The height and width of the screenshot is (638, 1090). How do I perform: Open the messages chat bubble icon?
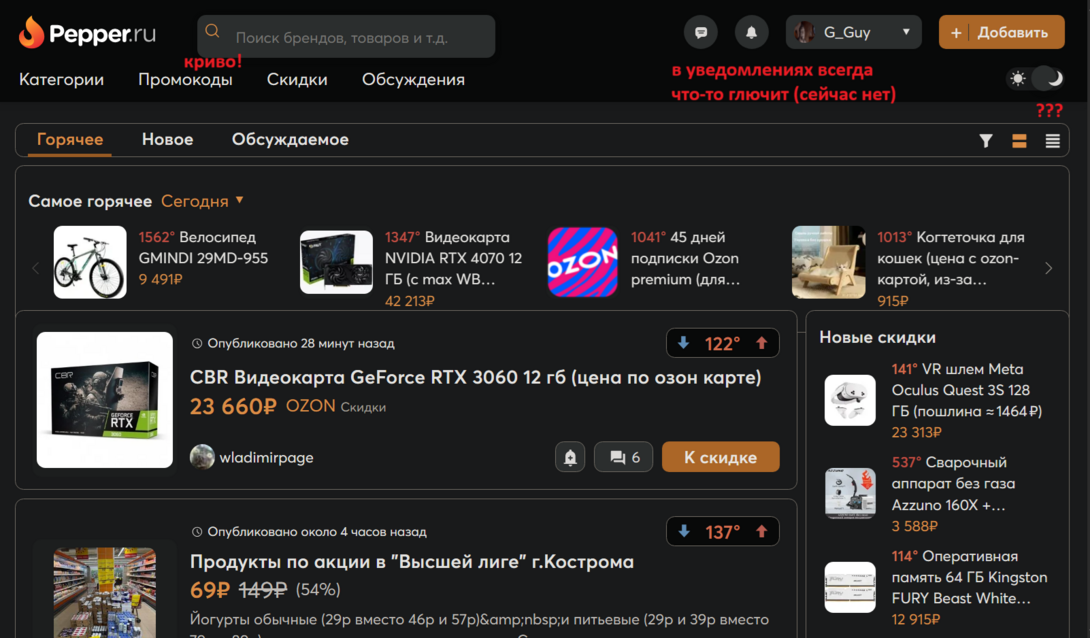click(701, 32)
